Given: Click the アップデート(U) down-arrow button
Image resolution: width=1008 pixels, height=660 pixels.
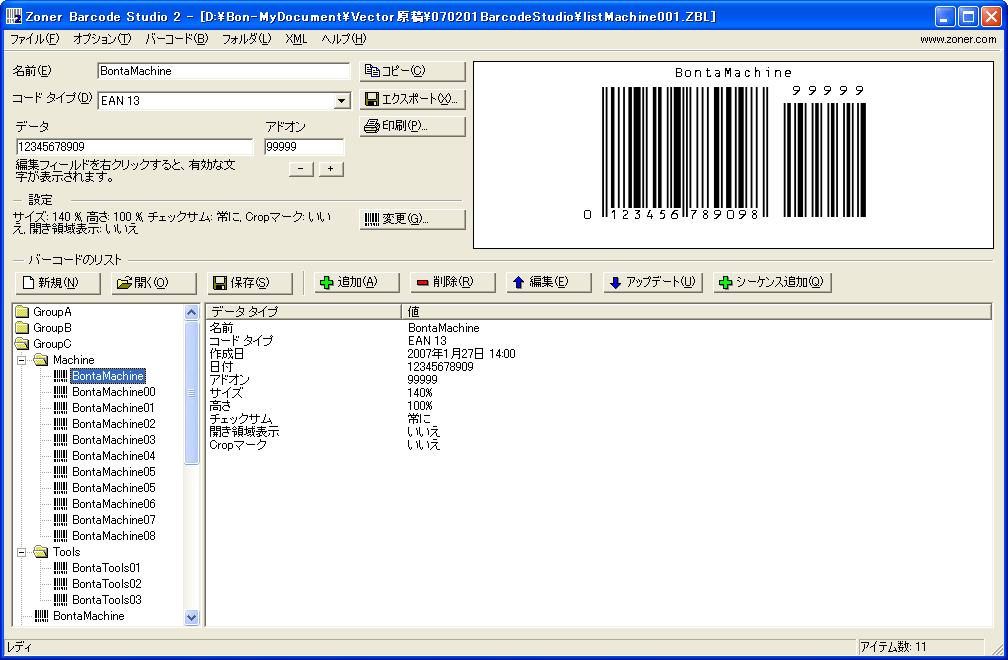Looking at the screenshot, I should 653,282.
